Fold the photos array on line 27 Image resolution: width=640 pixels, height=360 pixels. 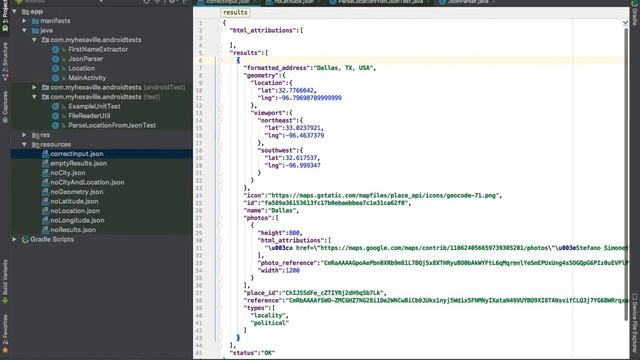220,218
